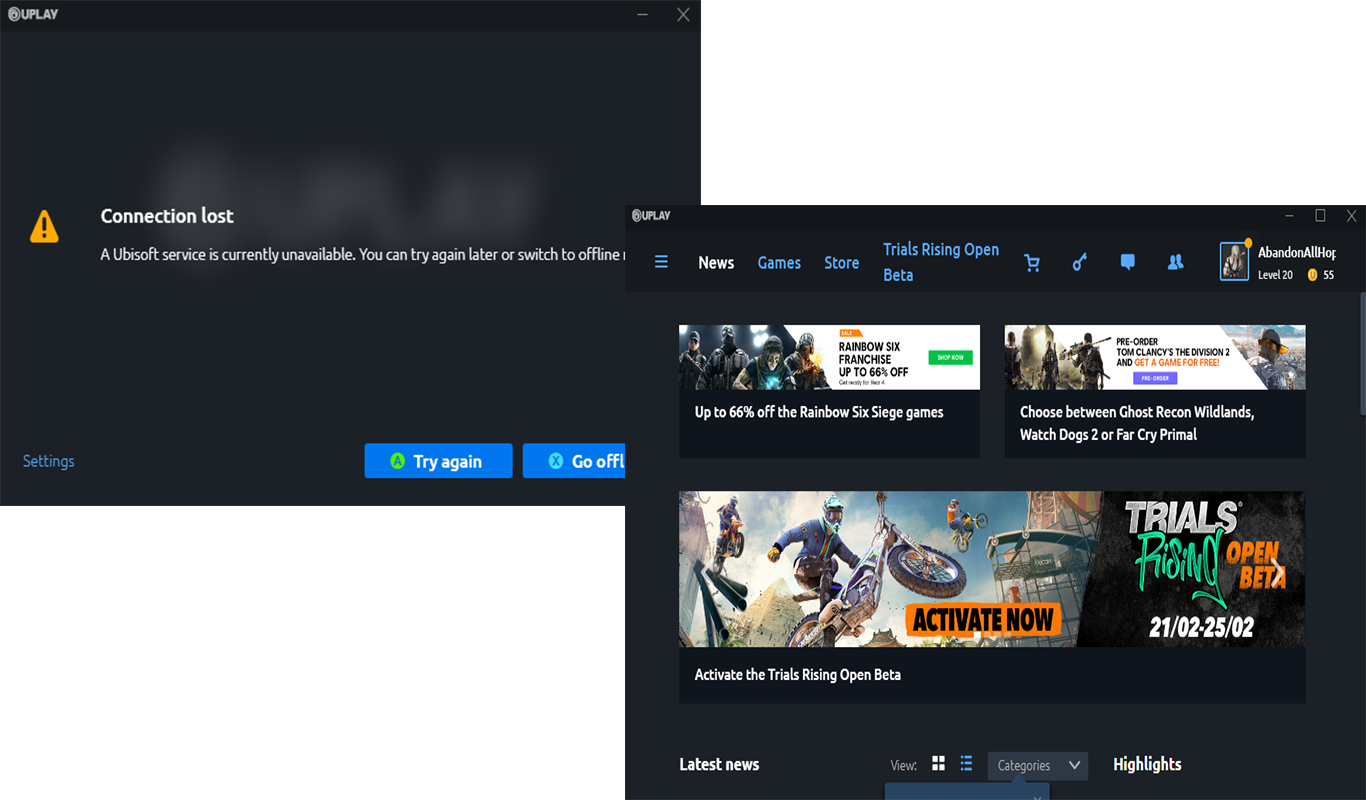Image resolution: width=1366 pixels, height=800 pixels.
Task: Minimize the main Uplay window
Action: coord(1290,215)
